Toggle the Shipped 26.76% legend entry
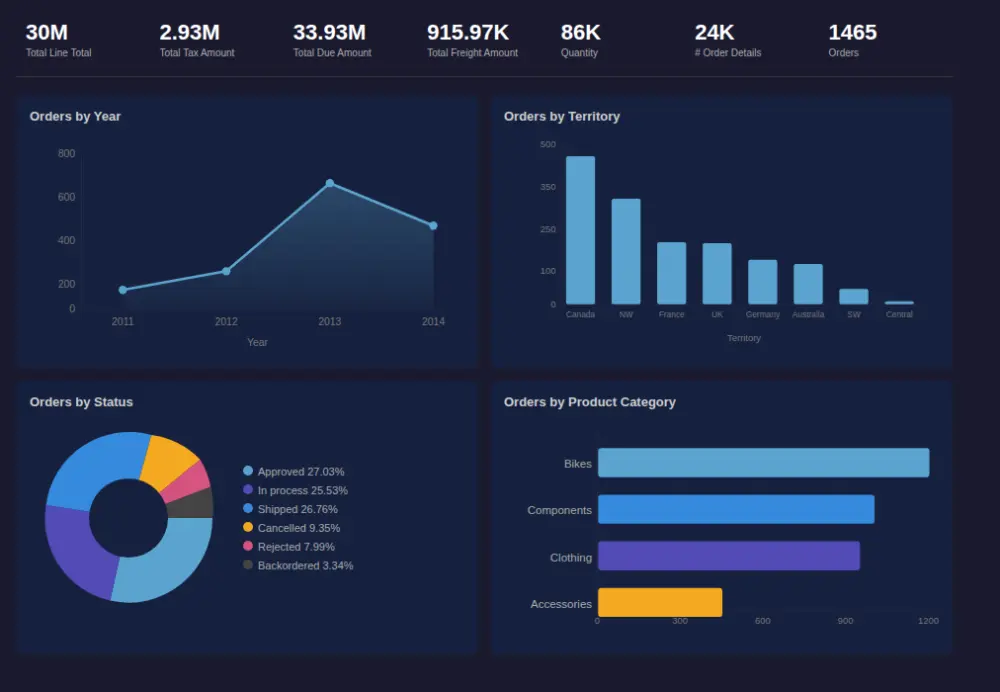Image resolution: width=1000 pixels, height=692 pixels. pos(290,509)
